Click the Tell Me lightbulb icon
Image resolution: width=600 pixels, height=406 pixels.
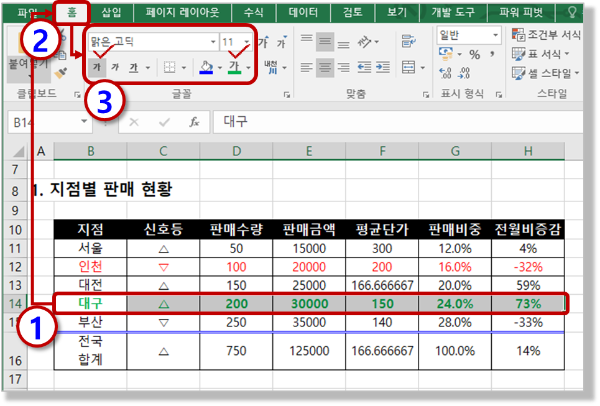tap(572, 12)
